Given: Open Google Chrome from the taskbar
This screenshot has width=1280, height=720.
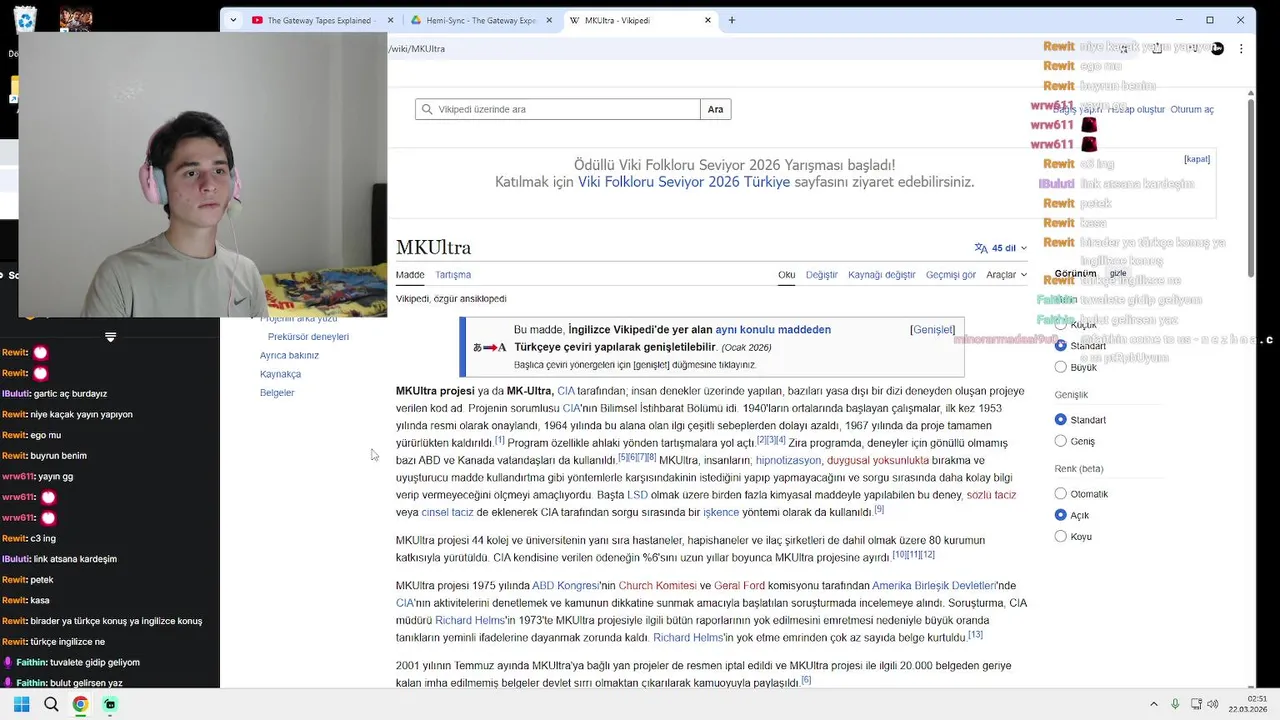Looking at the screenshot, I should pos(80,704).
